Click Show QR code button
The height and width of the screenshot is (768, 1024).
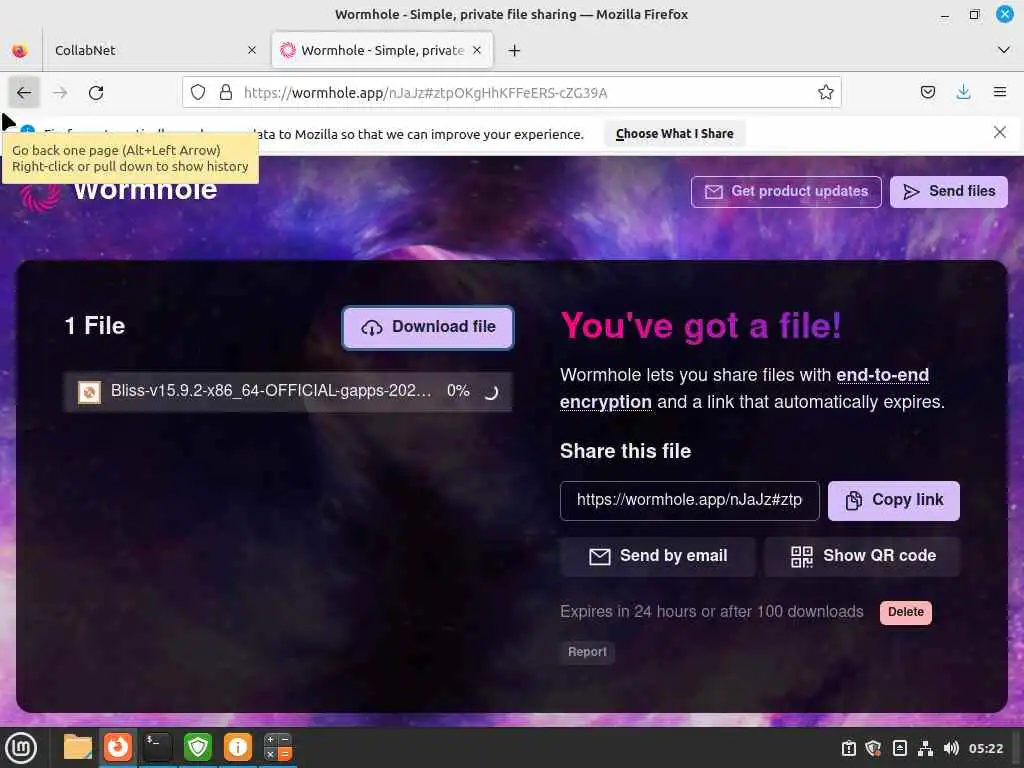[x=863, y=556]
